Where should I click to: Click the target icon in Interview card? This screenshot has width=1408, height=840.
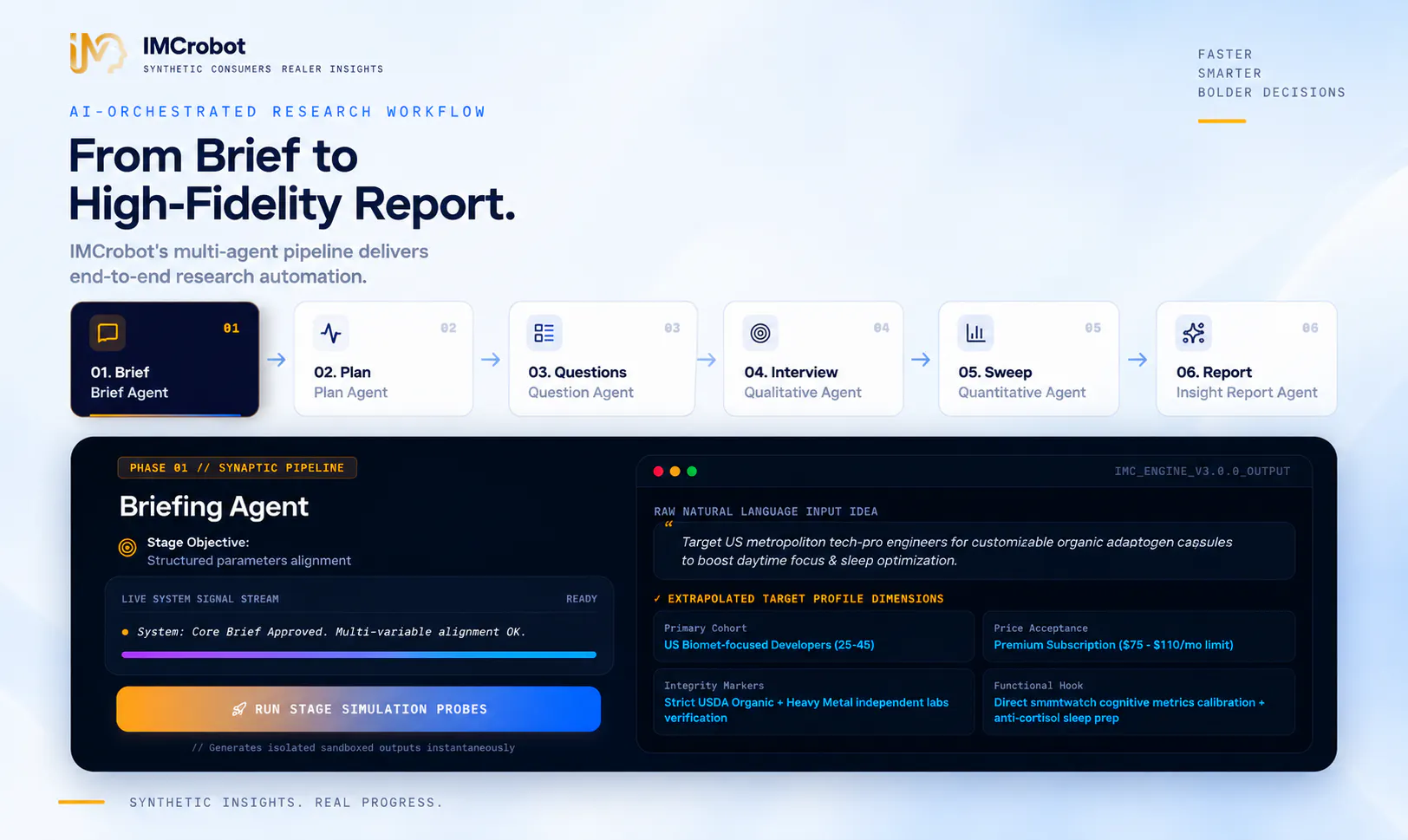point(760,333)
